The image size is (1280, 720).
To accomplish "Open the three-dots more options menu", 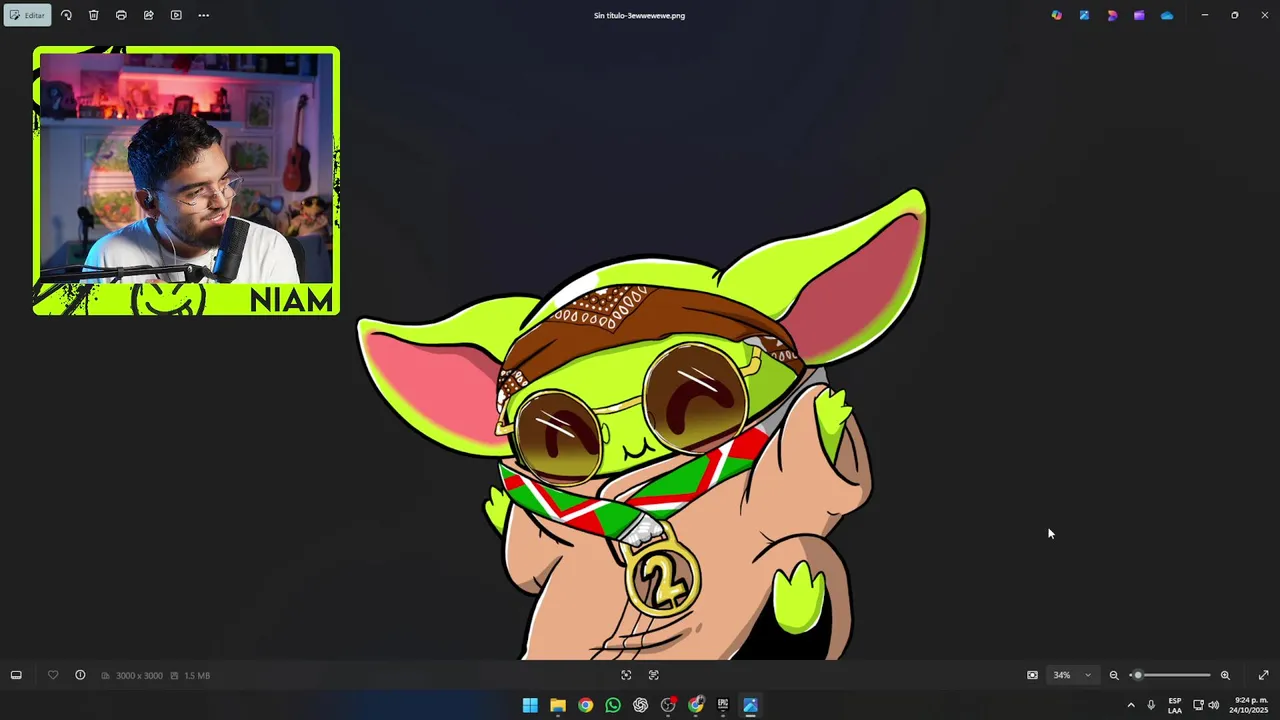I will [204, 15].
